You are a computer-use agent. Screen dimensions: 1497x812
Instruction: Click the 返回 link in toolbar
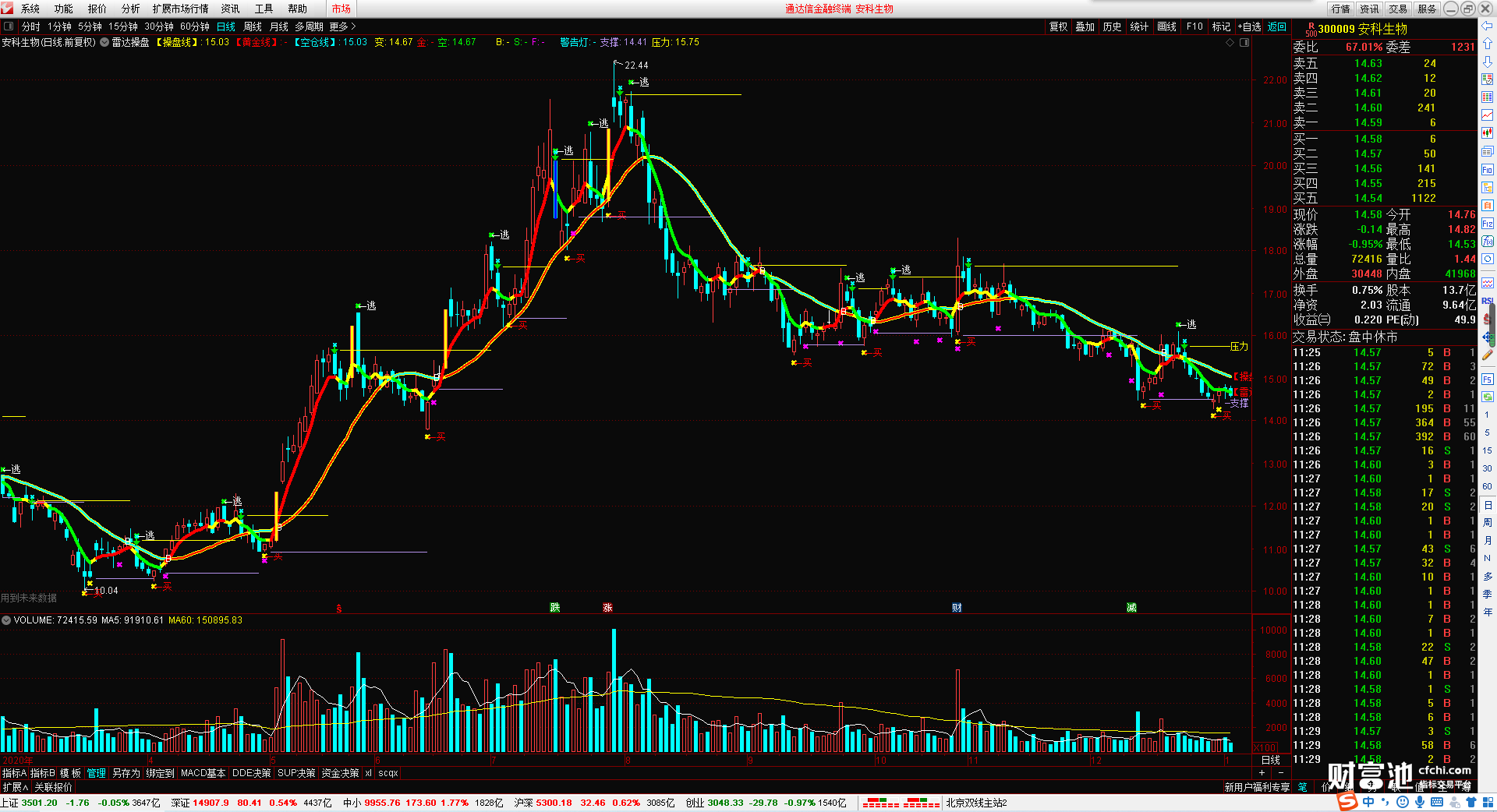(x=1277, y=26)
